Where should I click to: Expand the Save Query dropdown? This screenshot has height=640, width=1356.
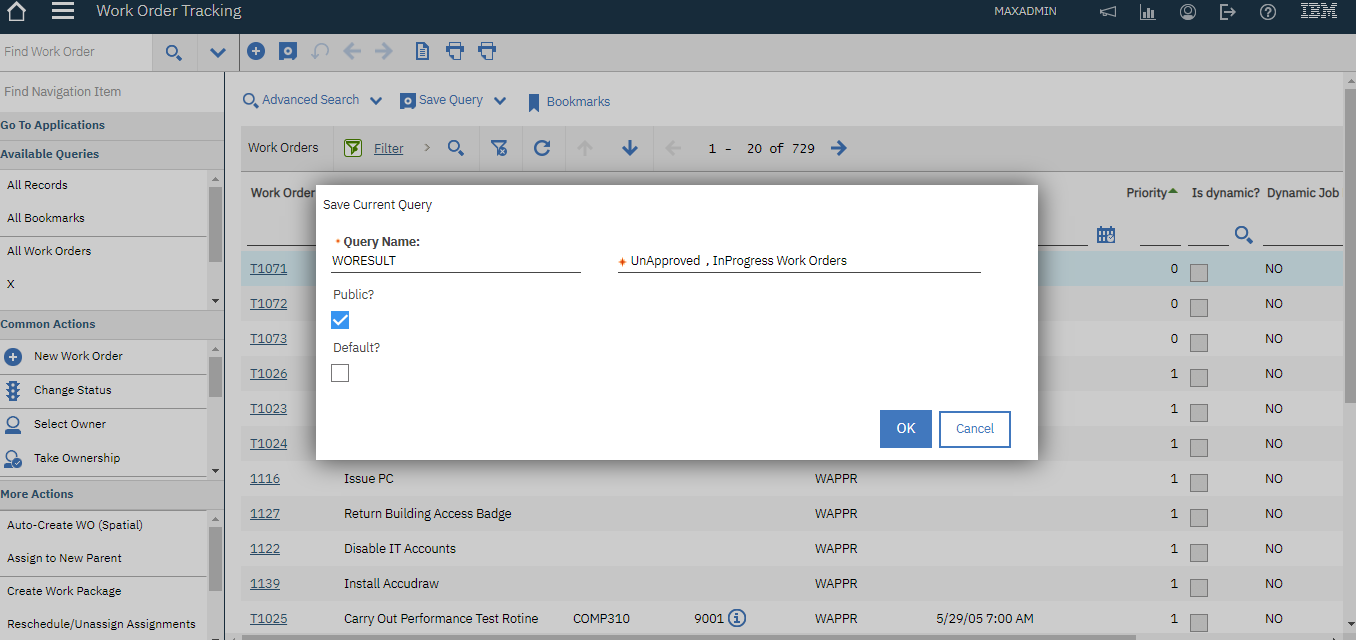coord(500,100)
